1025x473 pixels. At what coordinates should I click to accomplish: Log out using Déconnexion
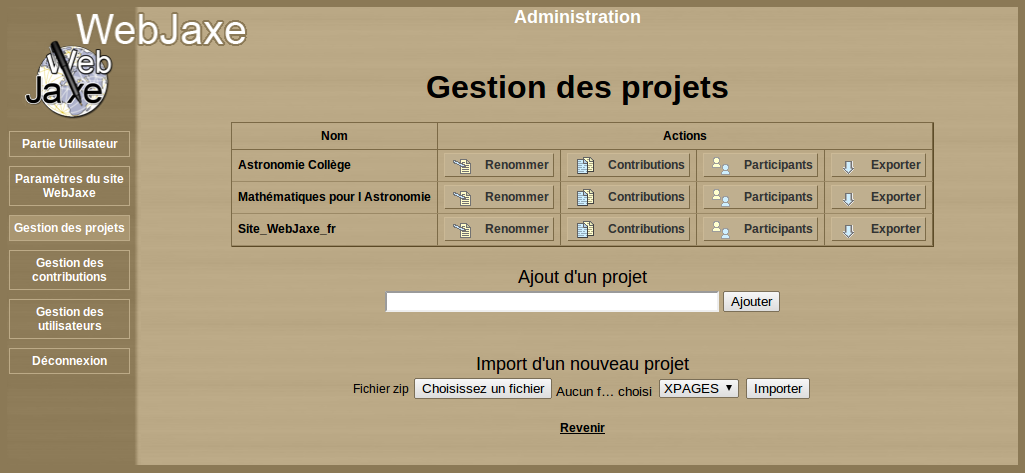tap(70, 361)
